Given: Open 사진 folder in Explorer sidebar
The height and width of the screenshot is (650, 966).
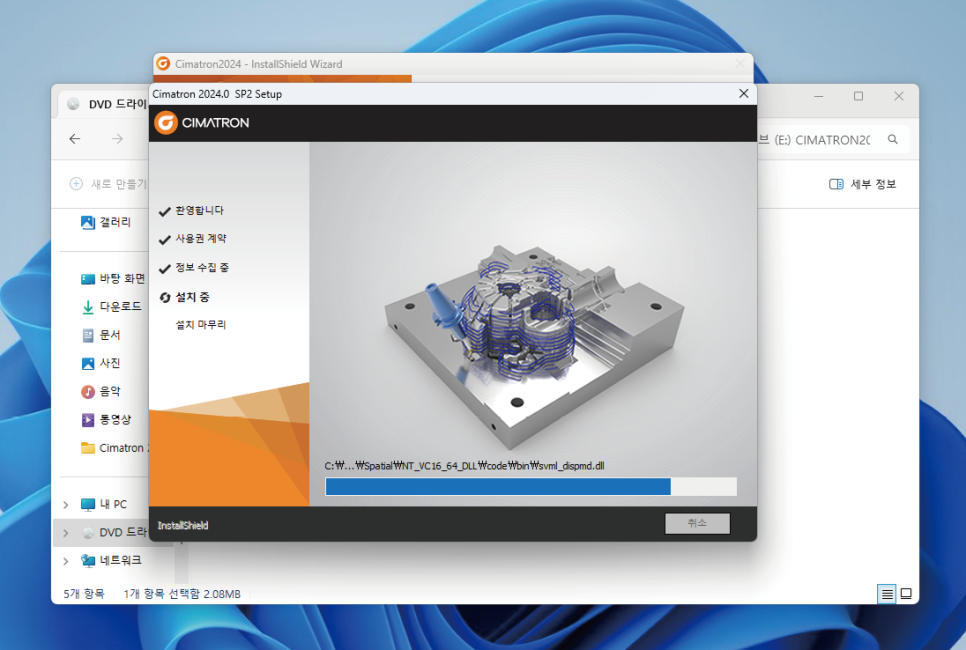Looking at the screenshot, I should click(101, 364).
